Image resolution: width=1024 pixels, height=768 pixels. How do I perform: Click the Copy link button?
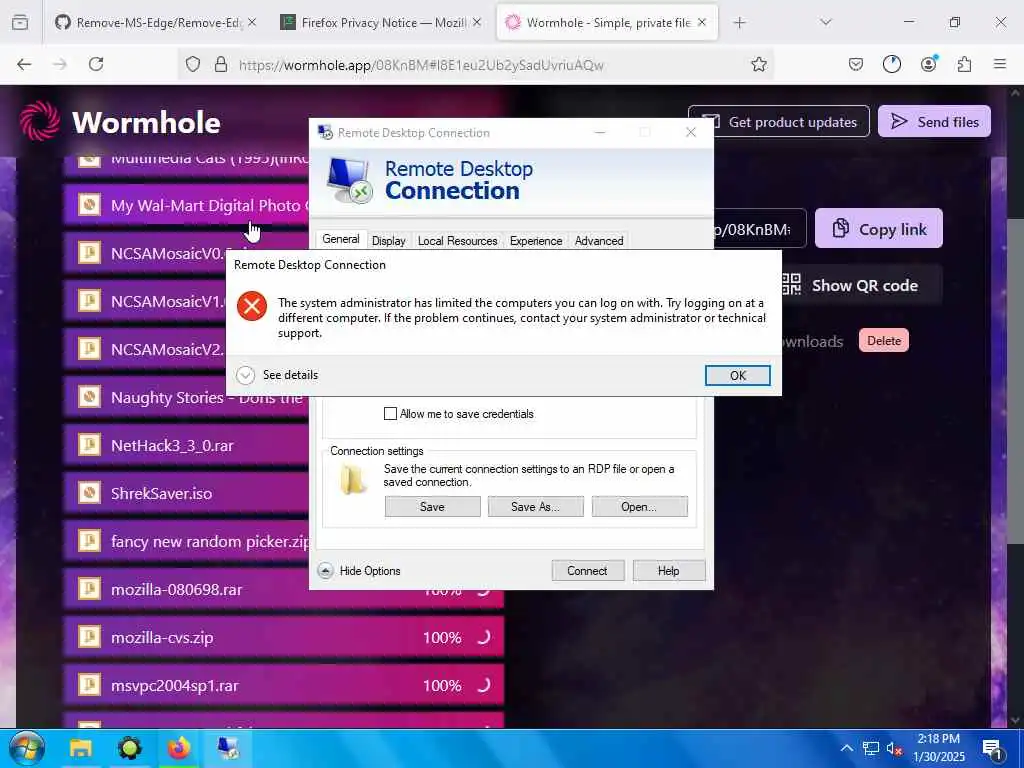tap(878, 229)
